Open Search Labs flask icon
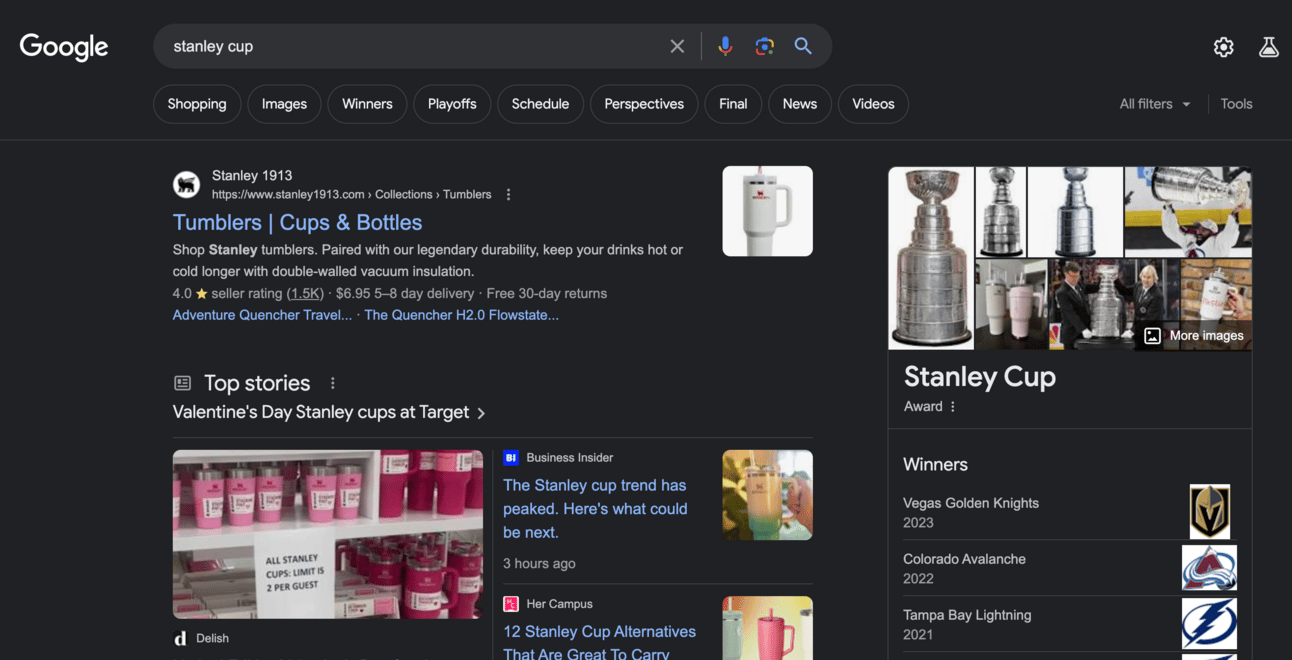Image resolution: width=1292 pixels, height=660 pixels. (1268, 47)
